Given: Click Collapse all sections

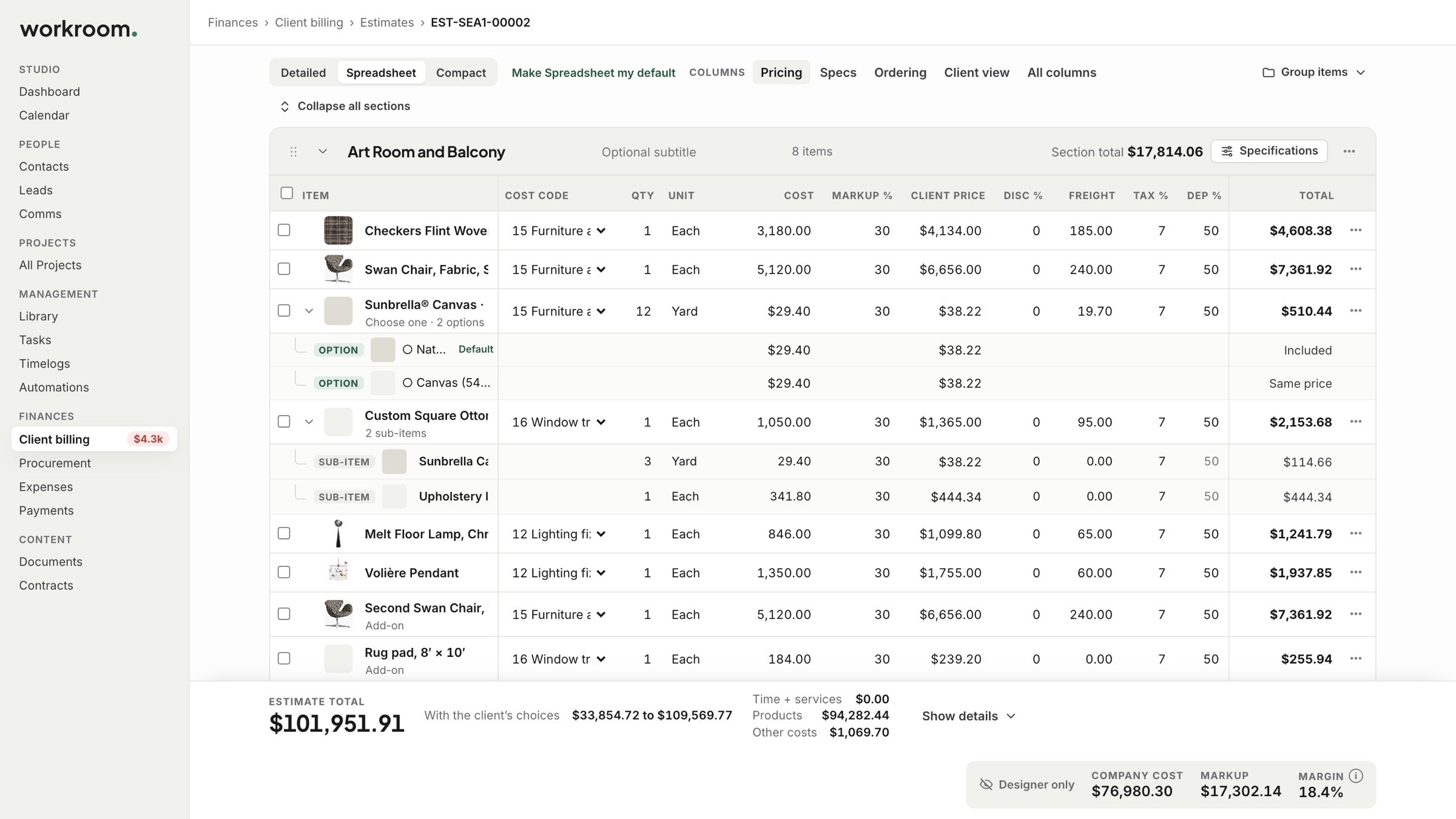Looking at the screenshot, I should click(345, 106).
